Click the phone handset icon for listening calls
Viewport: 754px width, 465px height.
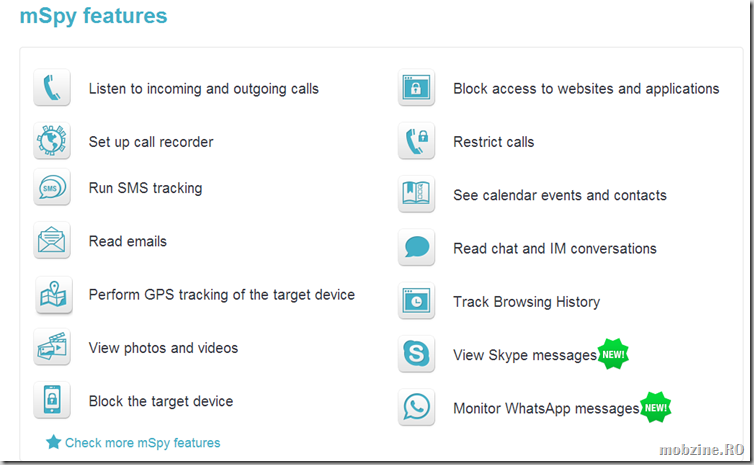click(52, 88)
